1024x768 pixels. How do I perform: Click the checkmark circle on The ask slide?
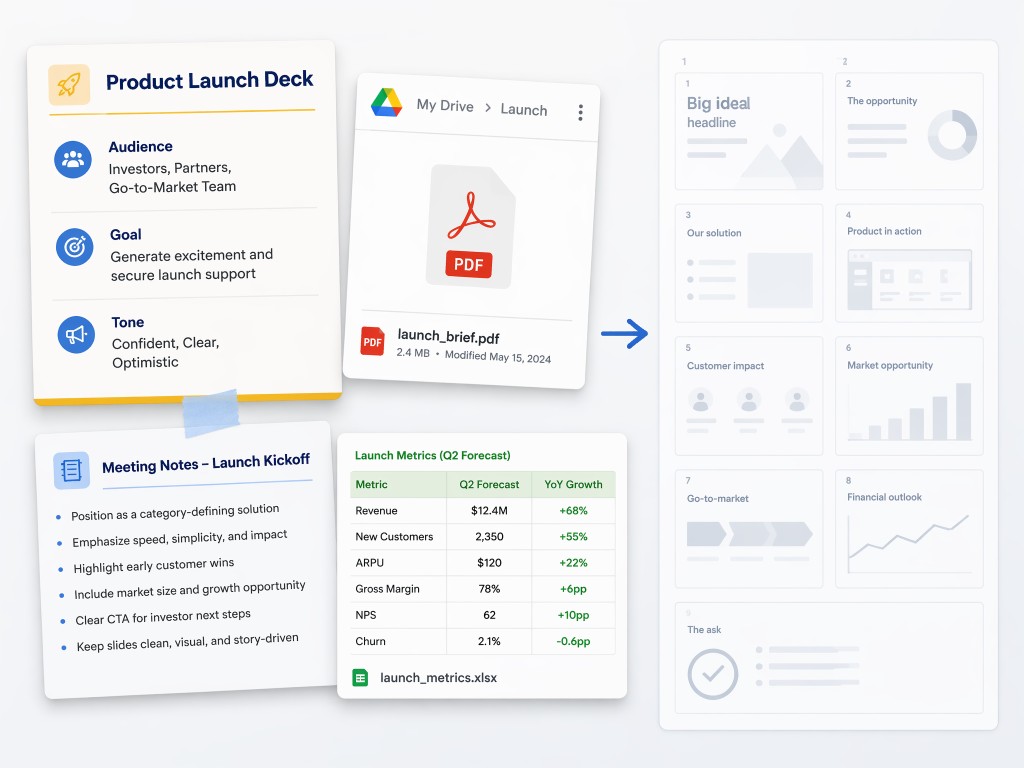pos(712,674)
